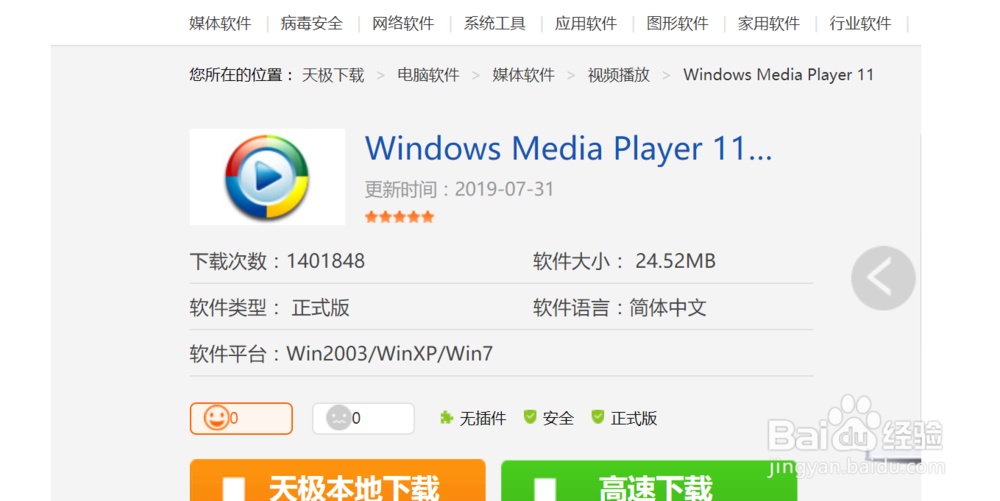
Task: Open the 应用软件 category
Action: (x=586, y=24)
